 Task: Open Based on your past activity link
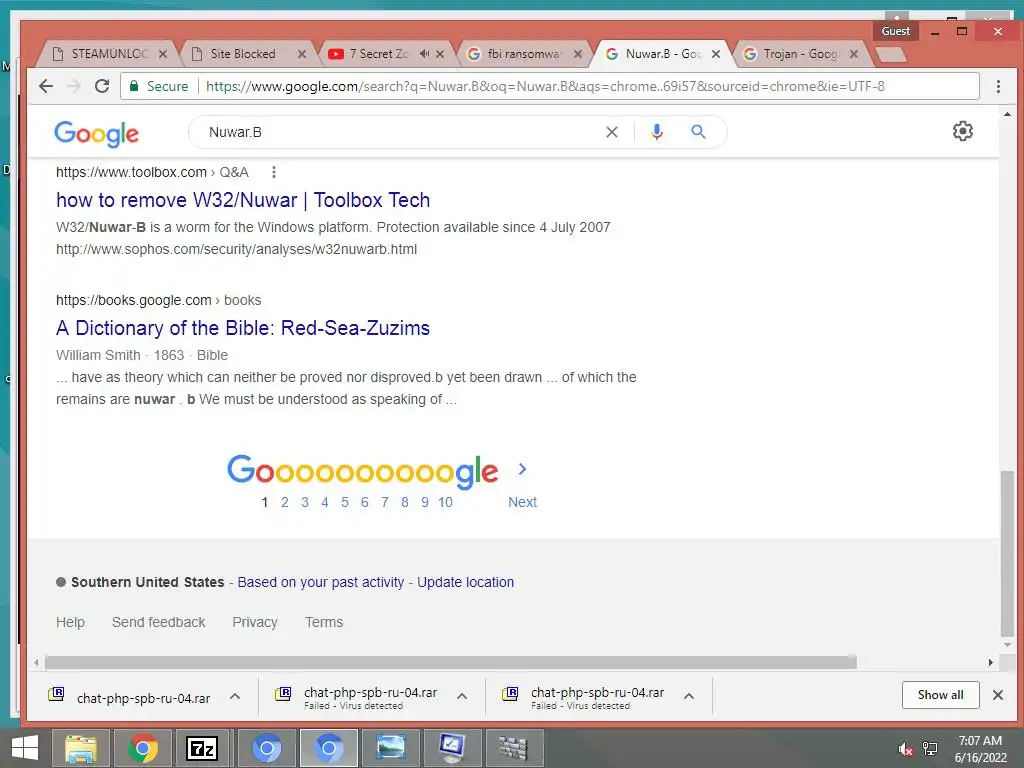click(321, 582)
